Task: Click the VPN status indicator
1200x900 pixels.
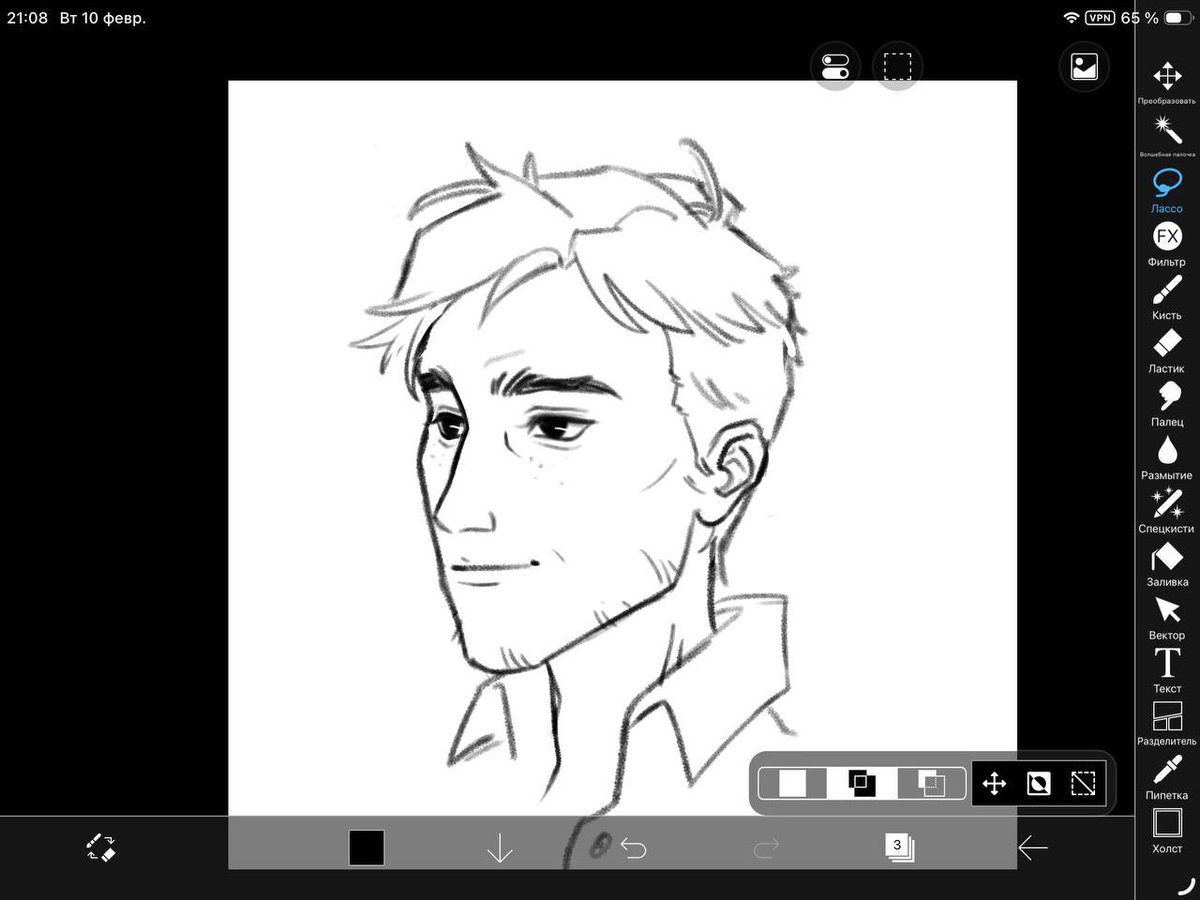Action: click(1100, 18)
